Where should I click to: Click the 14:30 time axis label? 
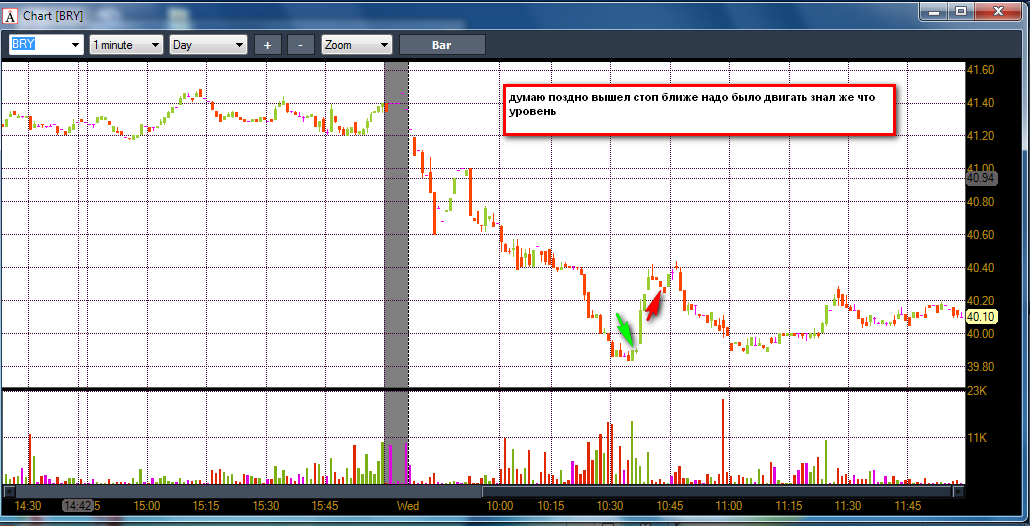click(x=28, y=506)
